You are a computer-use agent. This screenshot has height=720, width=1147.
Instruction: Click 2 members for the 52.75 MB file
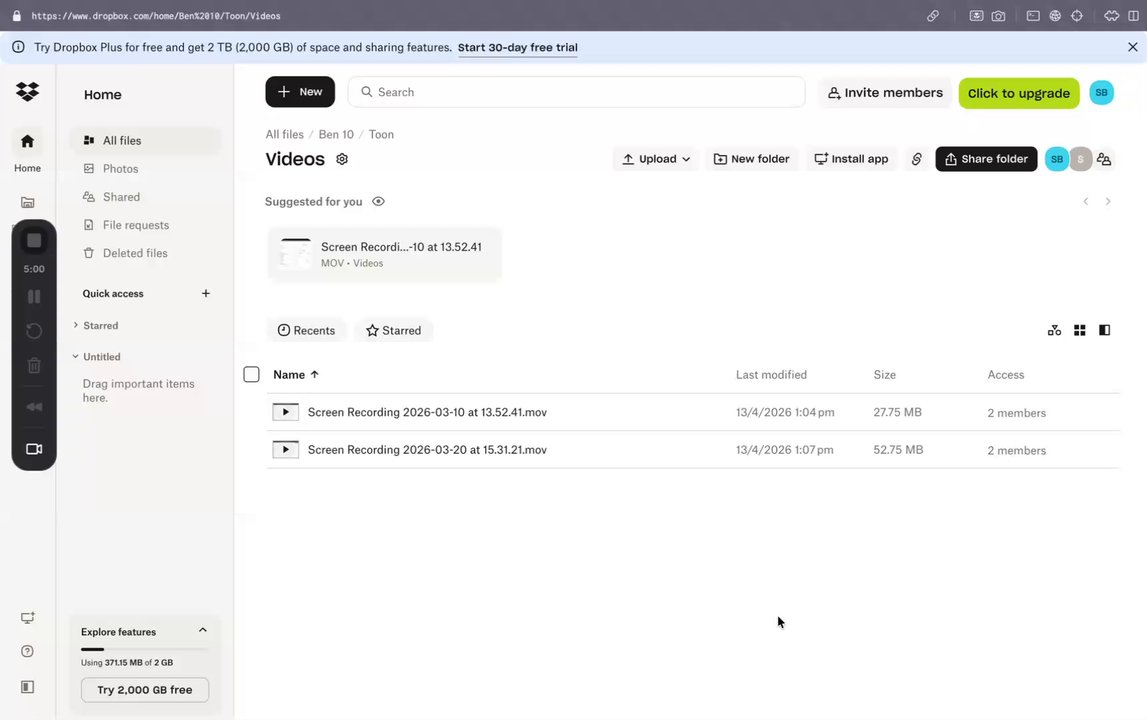click(x=1016, y=450)
